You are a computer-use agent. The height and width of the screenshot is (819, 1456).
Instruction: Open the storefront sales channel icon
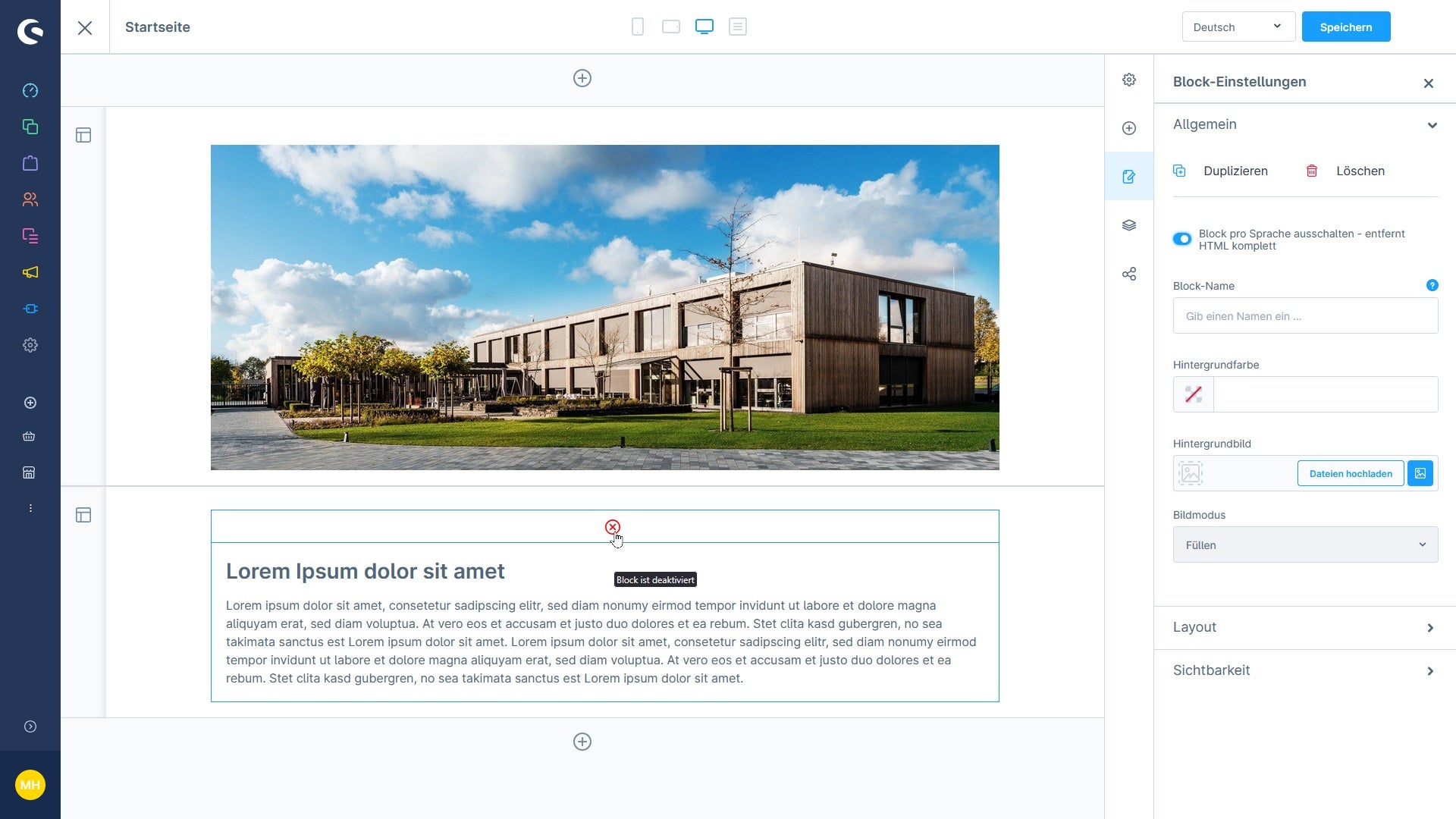[29, 472]
